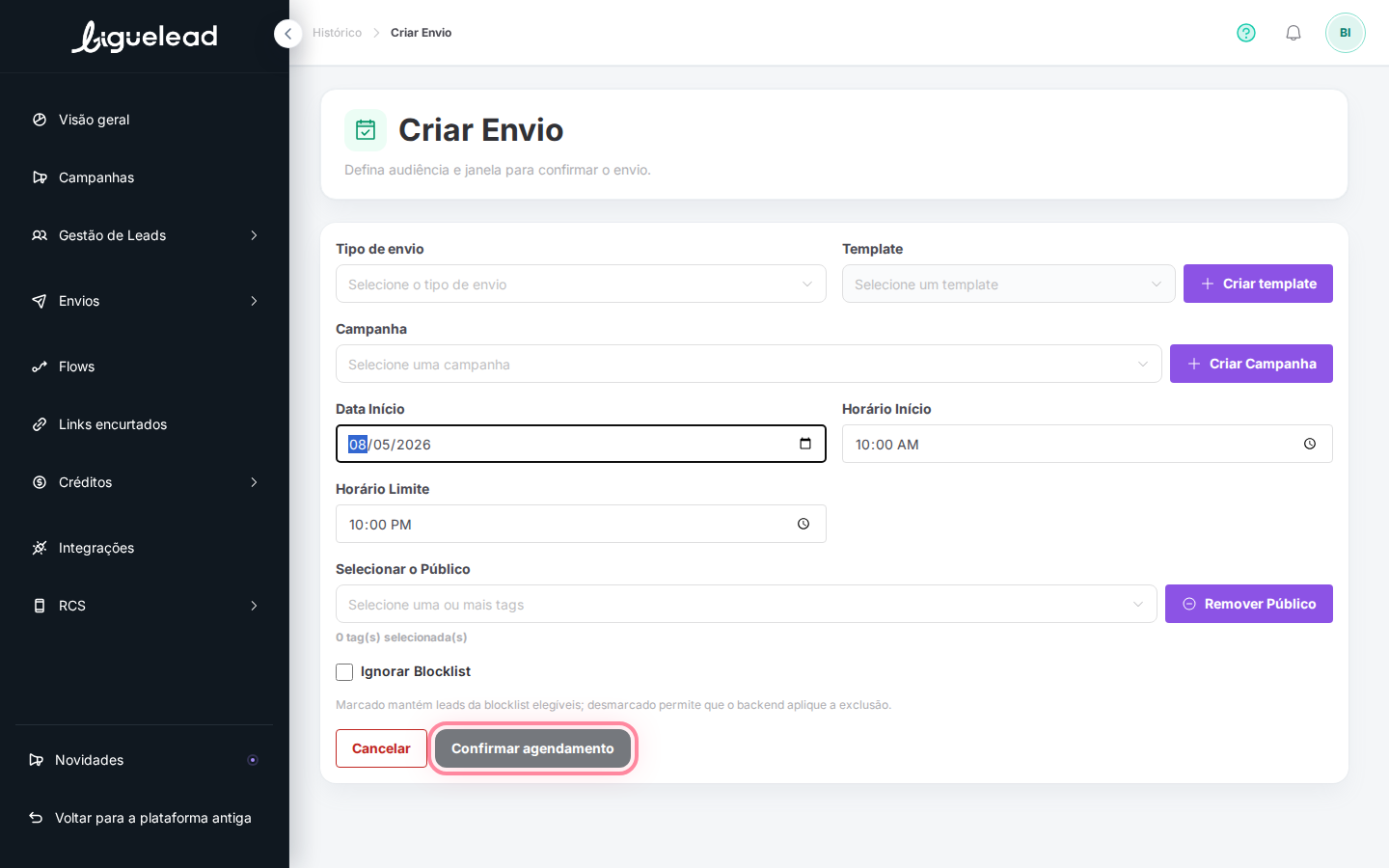
Task: Click the calendar icon beside Criar Envio title
Action: point(366,130)
